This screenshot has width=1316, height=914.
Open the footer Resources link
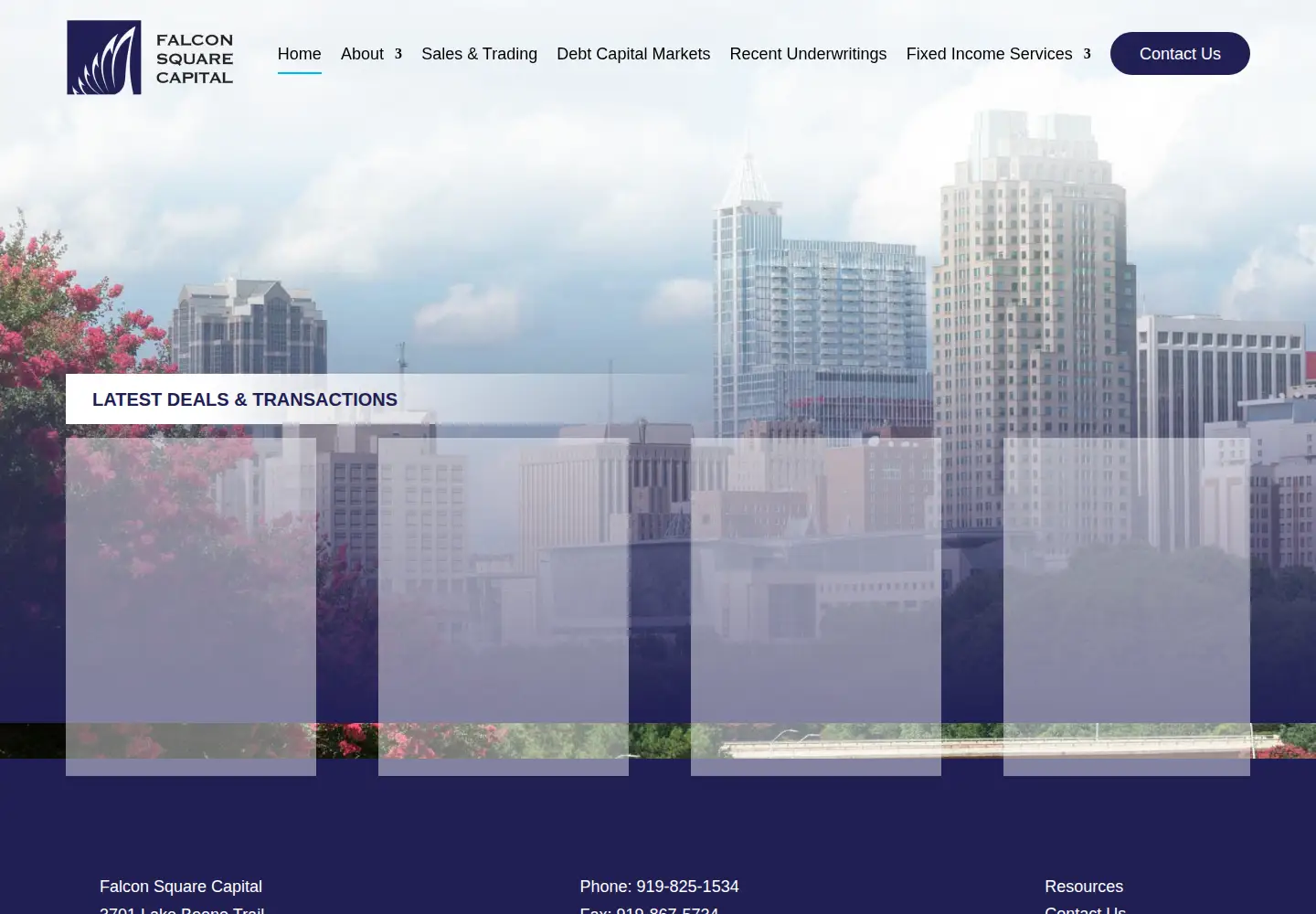(1084, 887)
